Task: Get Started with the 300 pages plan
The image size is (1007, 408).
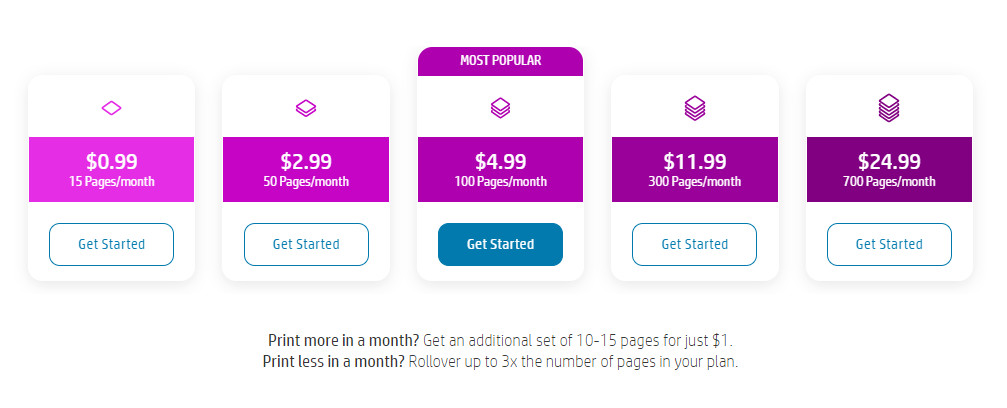Action: click(694, 244)
